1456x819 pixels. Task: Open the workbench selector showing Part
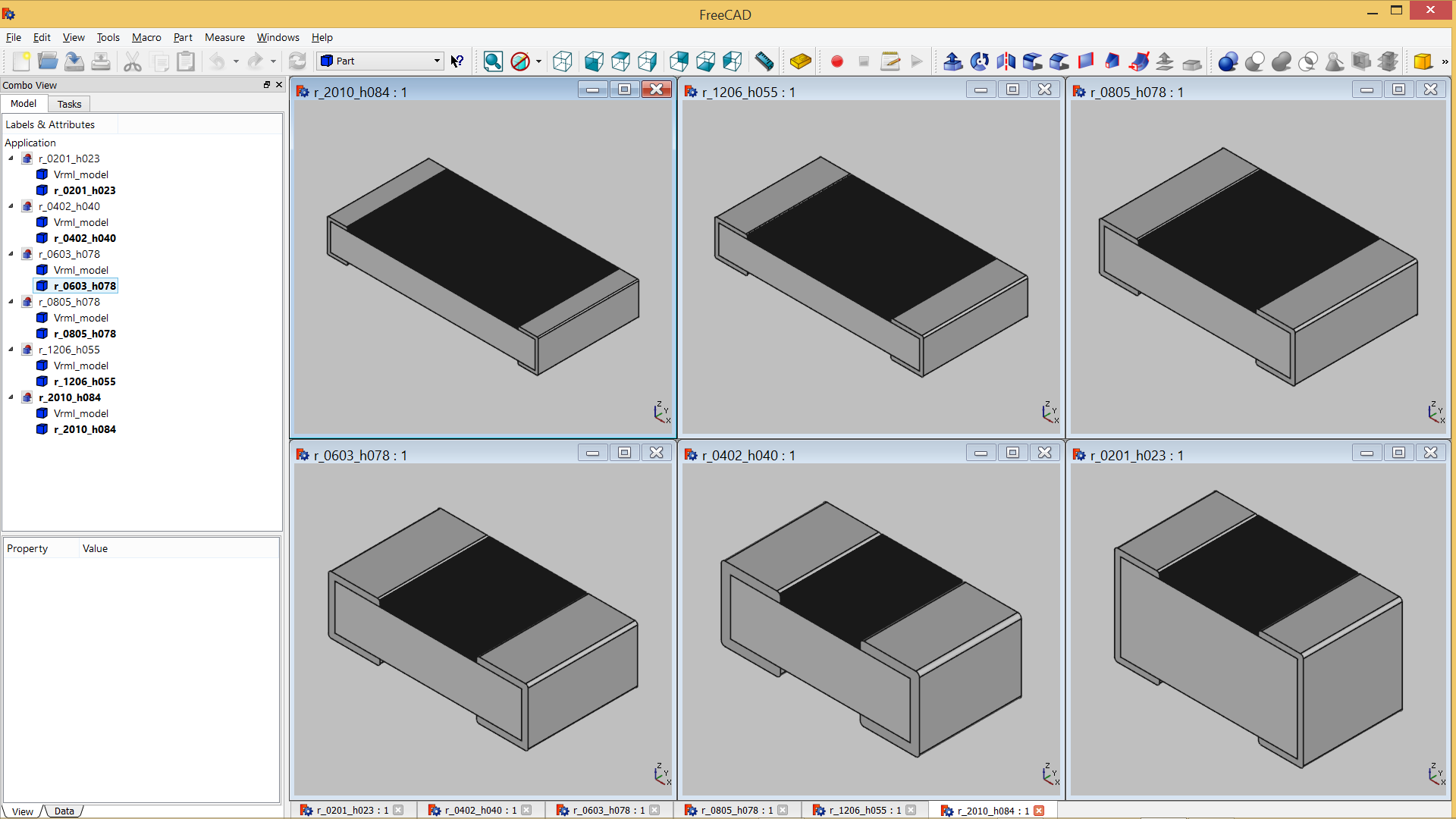[381, 61]
